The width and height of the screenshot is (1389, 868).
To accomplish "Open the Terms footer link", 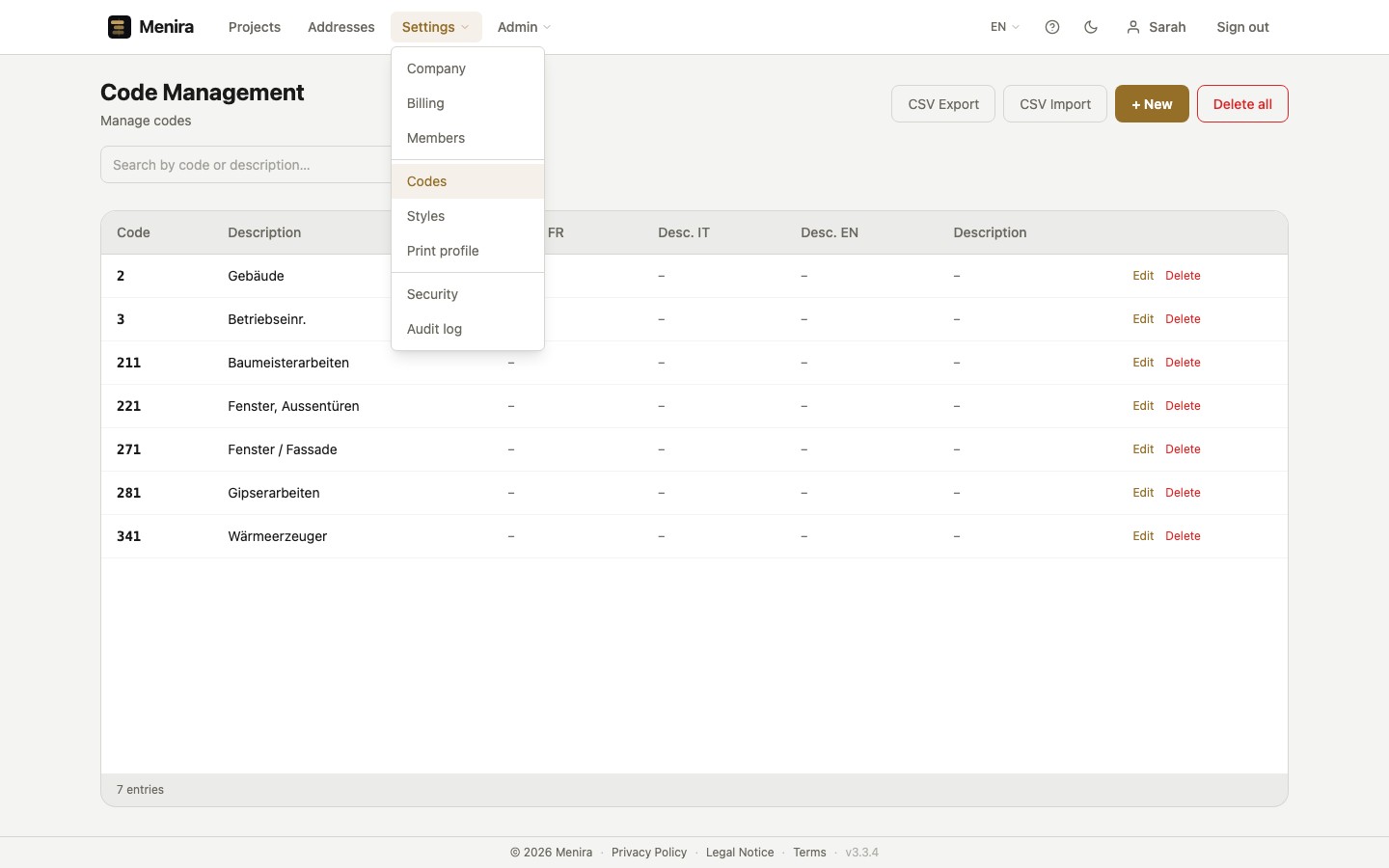I will tap(809, 853).
